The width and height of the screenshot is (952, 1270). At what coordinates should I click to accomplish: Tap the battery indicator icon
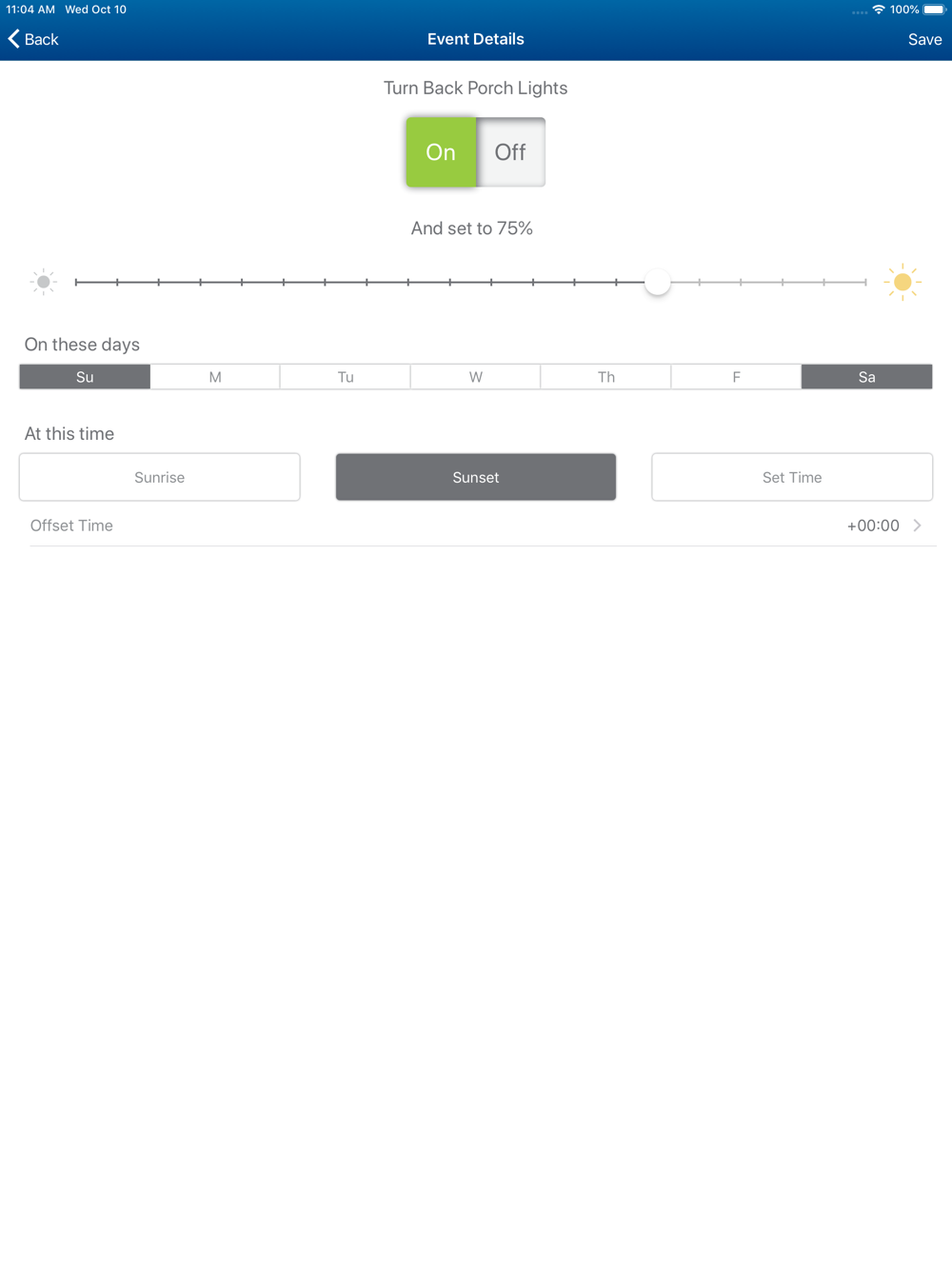(x=934, y=10)
